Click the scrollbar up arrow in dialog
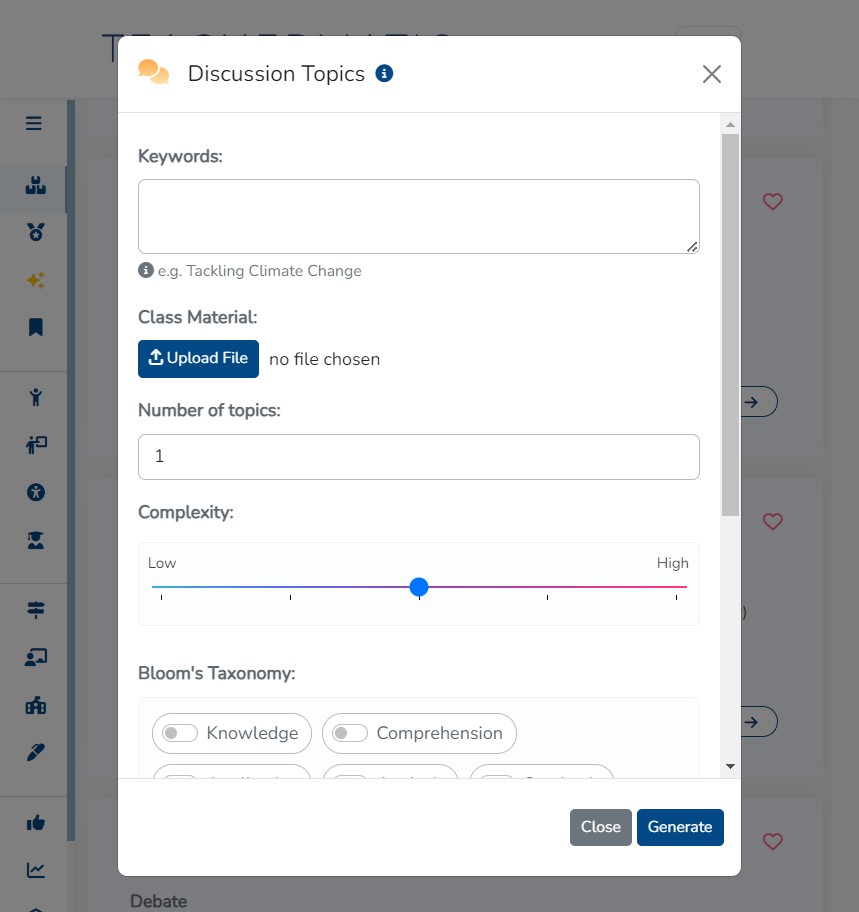This screenshot has width=859, height=912. click(x=730, y=124)
